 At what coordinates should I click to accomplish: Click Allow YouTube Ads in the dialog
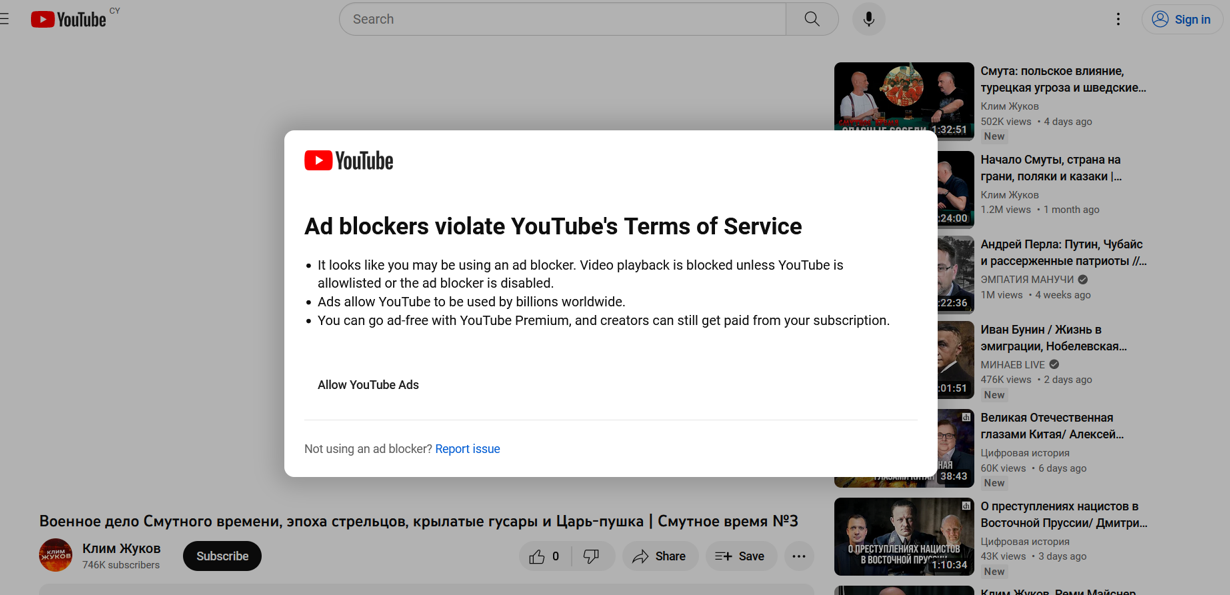coord(368,385)
